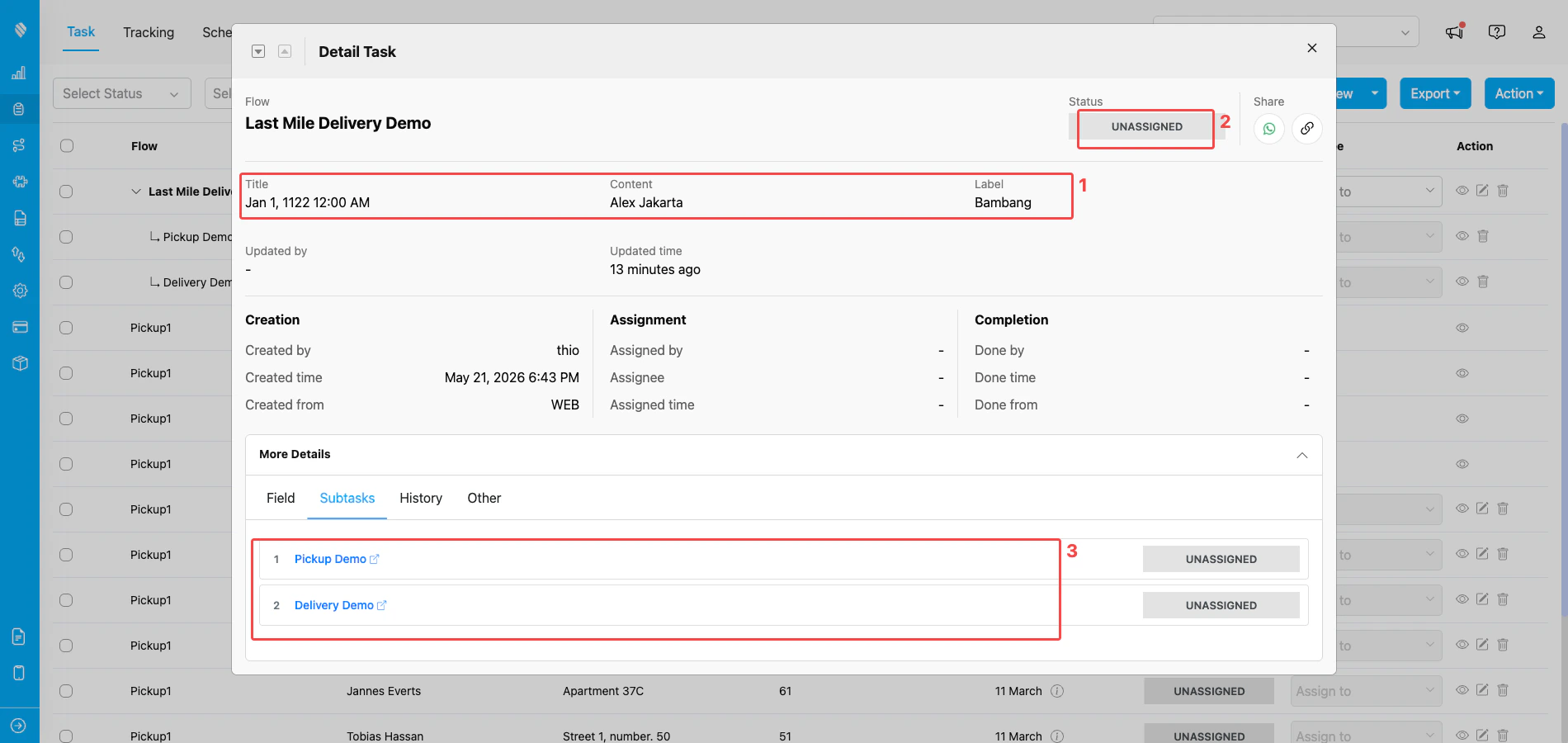Check the Tobias Hassan row checkbox

point(66,736)
